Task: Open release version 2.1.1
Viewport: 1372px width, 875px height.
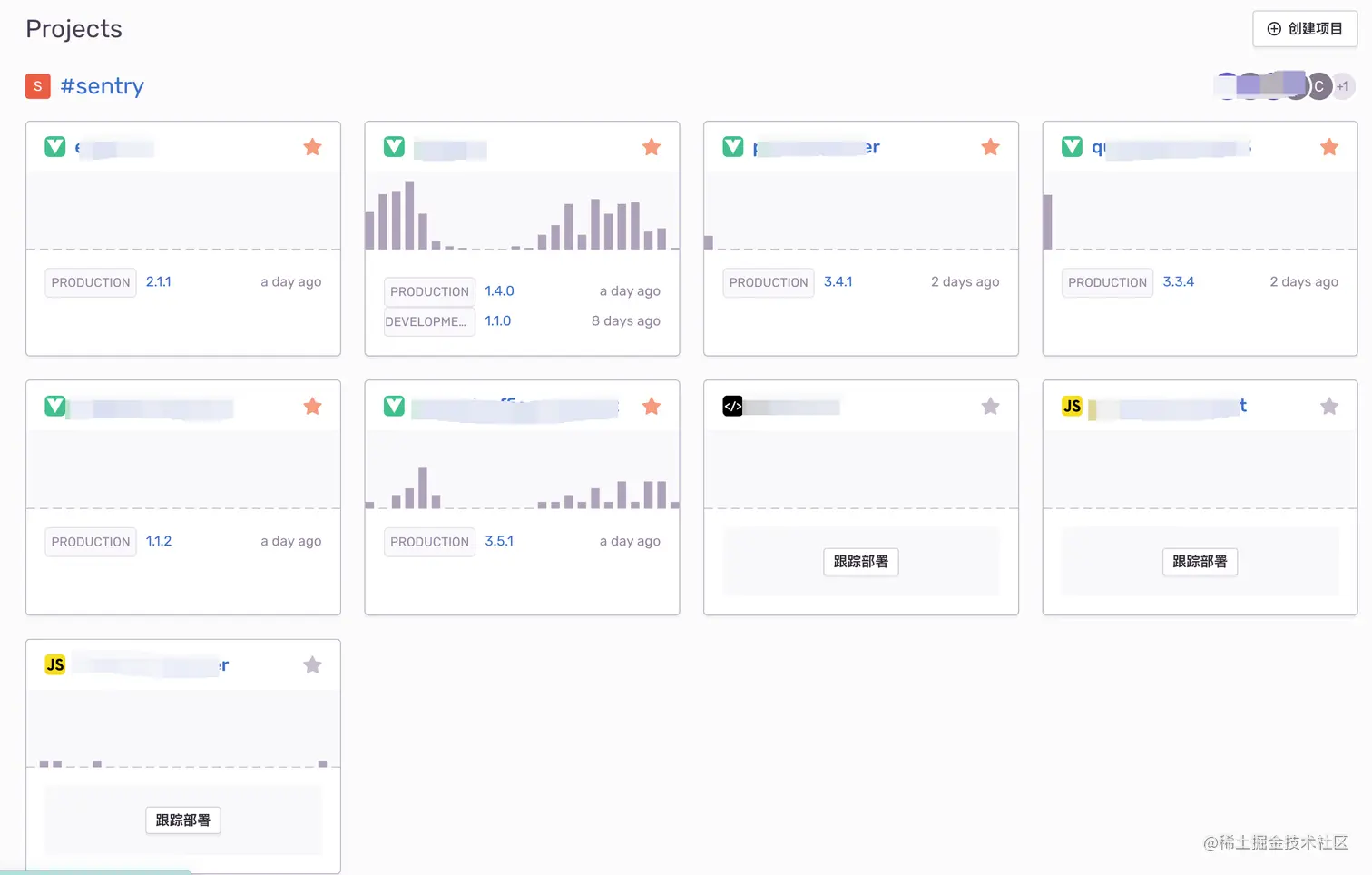Action: [159, 282]
